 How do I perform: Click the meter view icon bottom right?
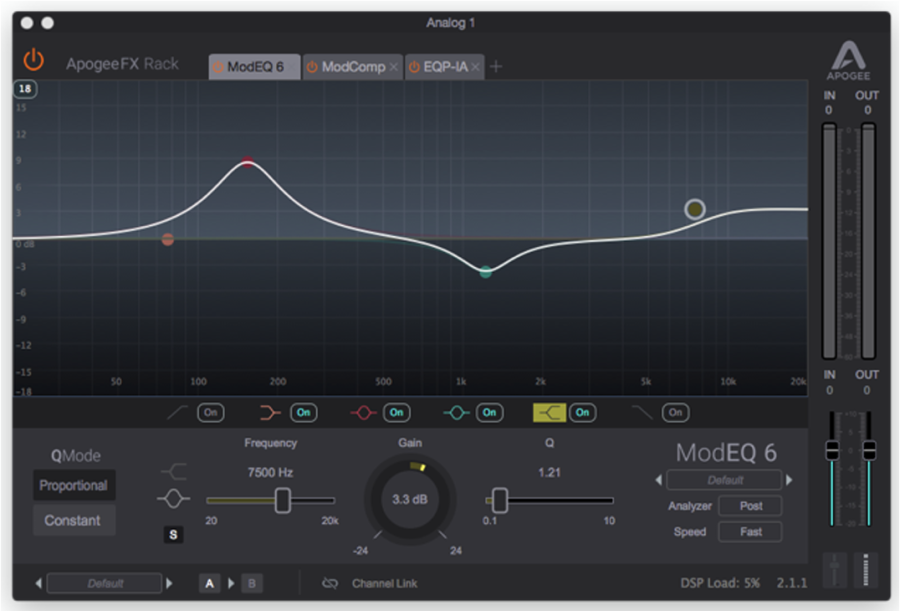pyautogui.click(x=866, y=570)
